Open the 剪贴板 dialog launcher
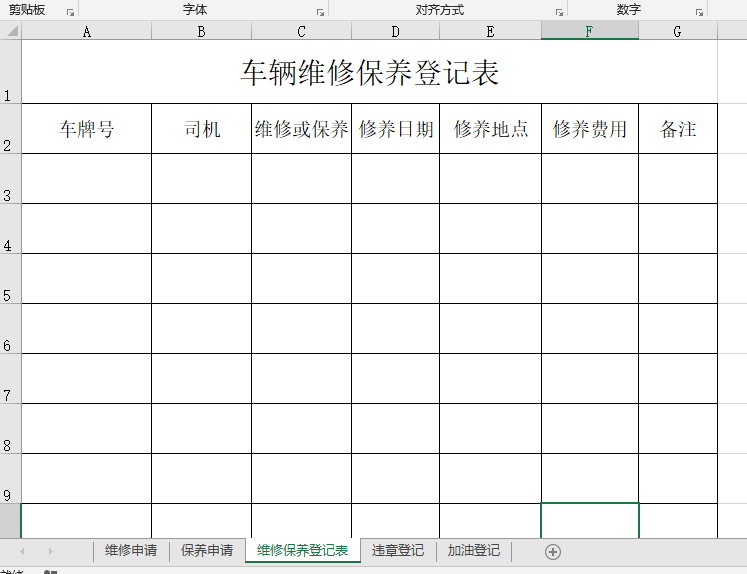This screenshot has height=574, width=747. pyautogui.click(x=70, y=12)
